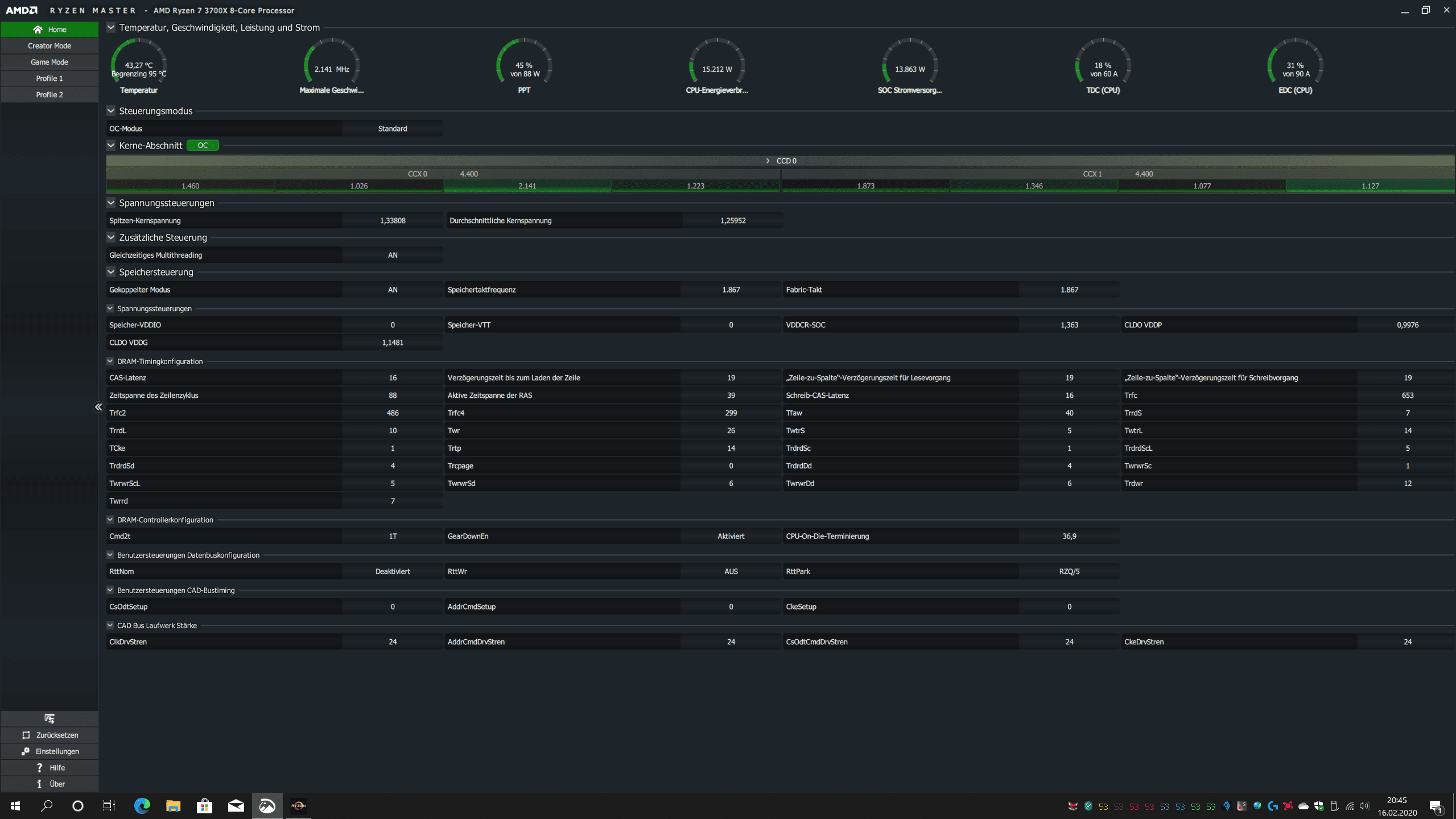Click the core bar showing 2.141
Image resolution: width=1456 pixels, height=819 pixels.
click(x=527, y=186)
